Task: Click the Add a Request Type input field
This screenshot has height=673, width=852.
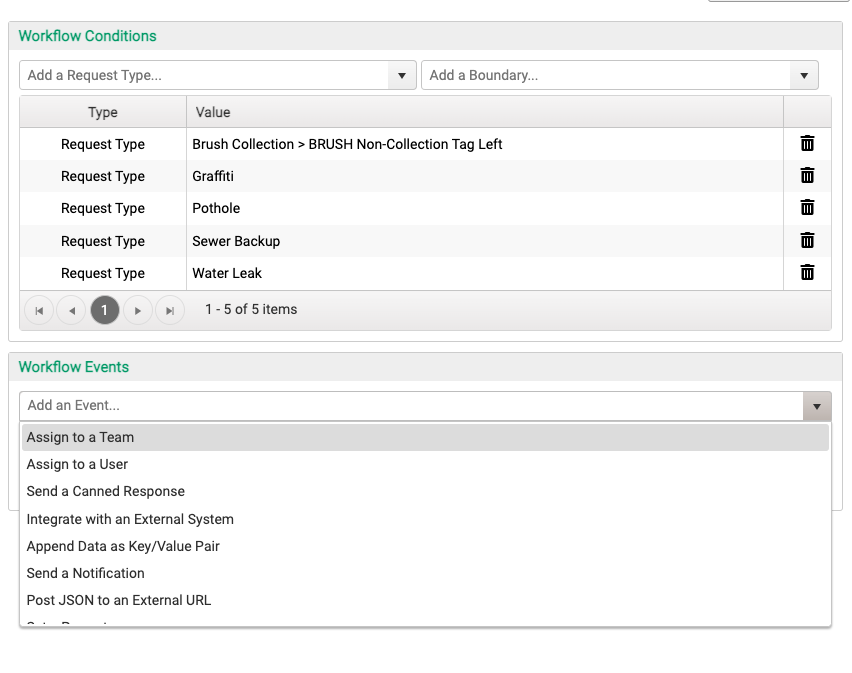Action: pos(204,76)
